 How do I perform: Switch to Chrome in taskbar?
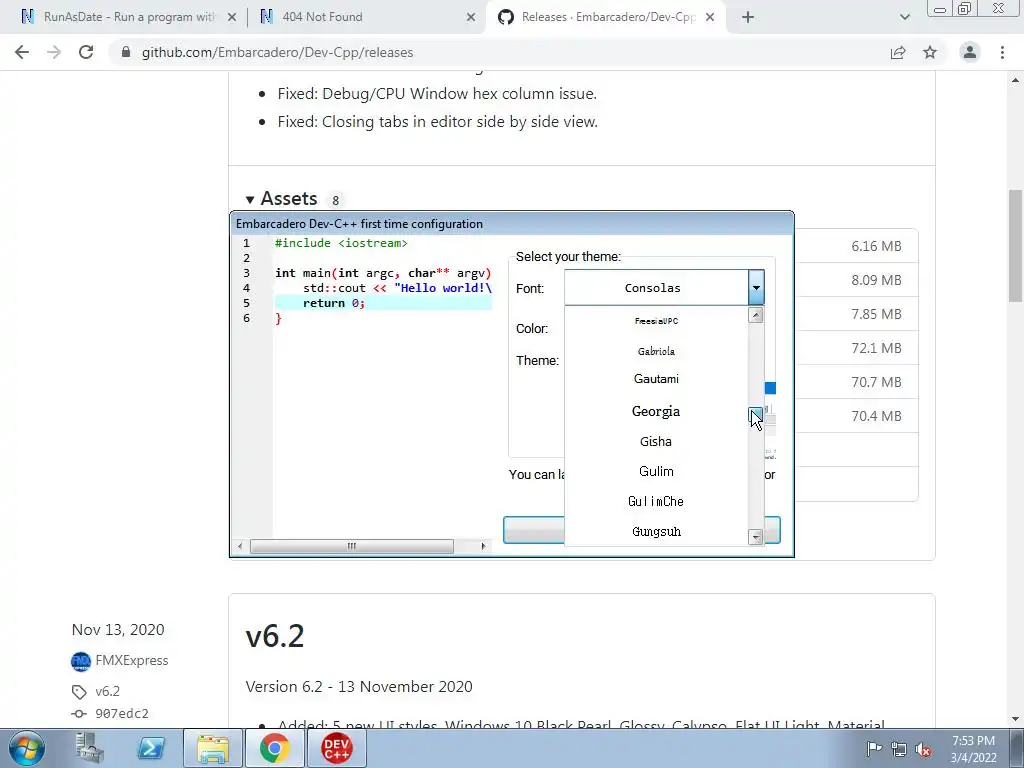point(274,748)
